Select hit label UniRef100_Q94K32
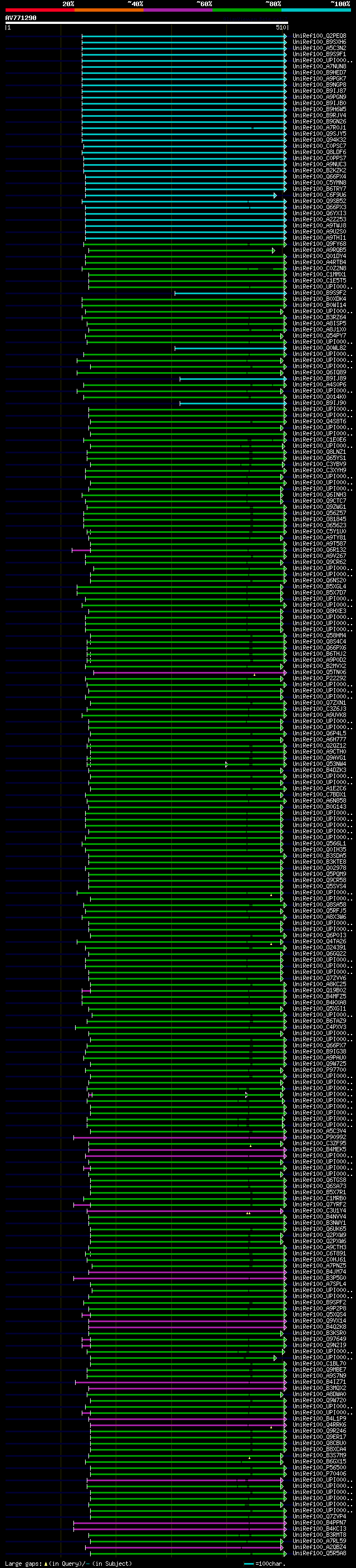356x1568 pixels. pos(319,140)
